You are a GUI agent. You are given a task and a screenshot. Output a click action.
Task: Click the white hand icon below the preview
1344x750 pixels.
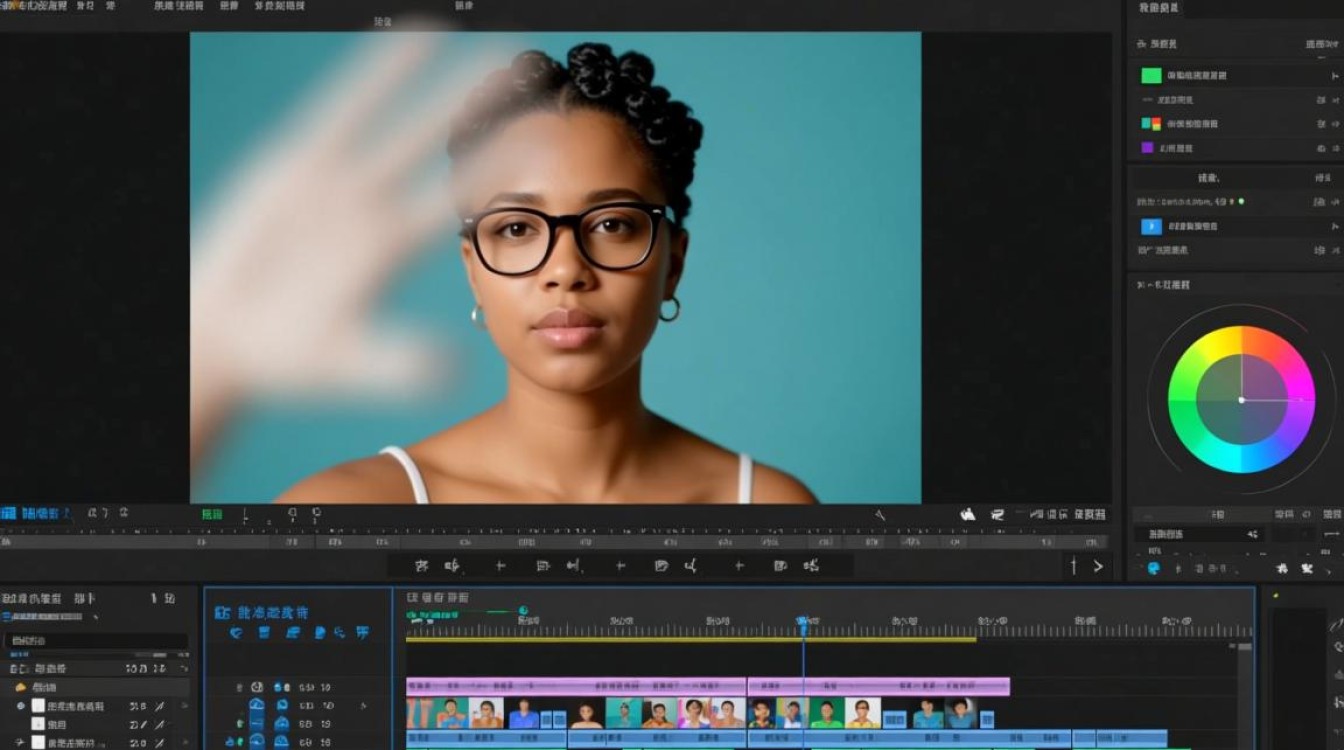(967, 514)
